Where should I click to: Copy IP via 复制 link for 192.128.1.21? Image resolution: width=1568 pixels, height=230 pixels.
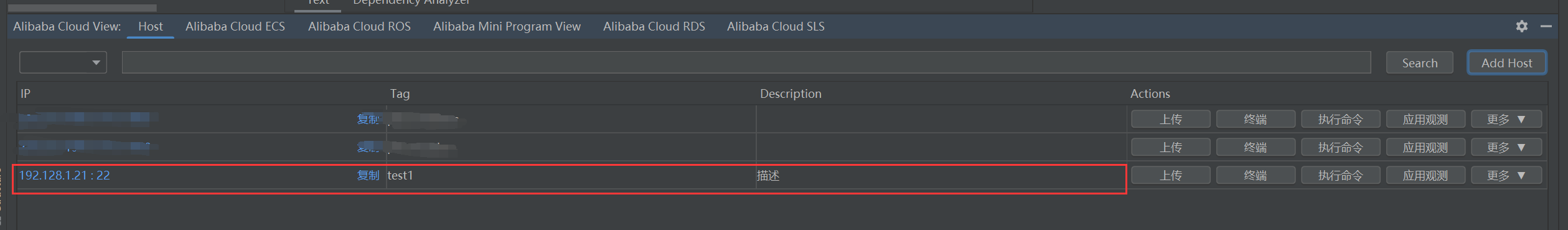[x=368, y=176]
